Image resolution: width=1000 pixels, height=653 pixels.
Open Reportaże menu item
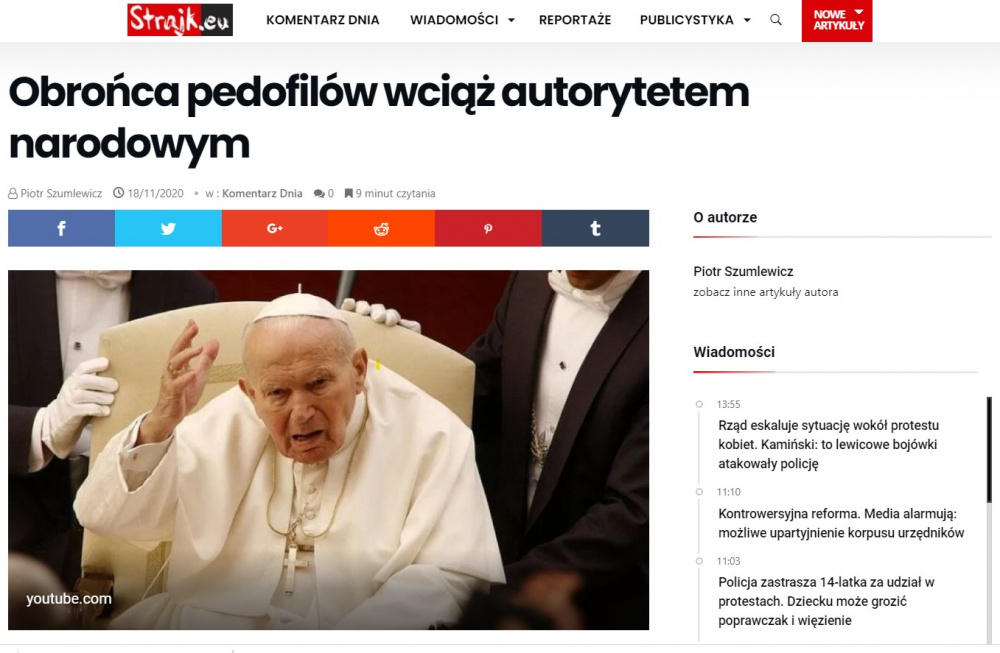point(575,20)
